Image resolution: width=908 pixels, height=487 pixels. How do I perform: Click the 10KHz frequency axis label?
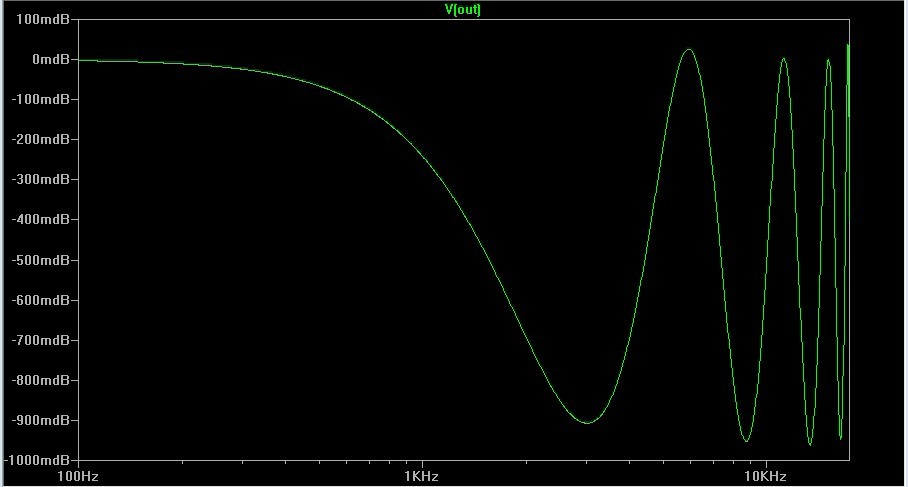tap(766, 476)
